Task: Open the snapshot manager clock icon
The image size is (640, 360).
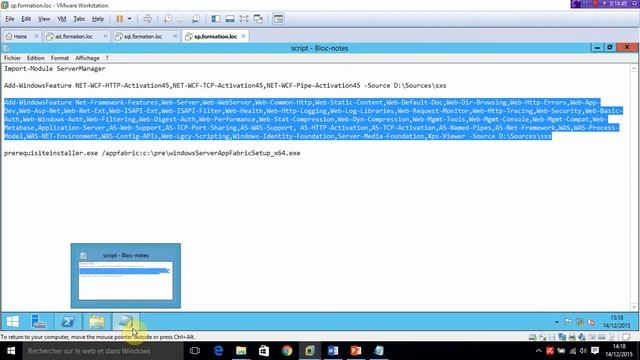Action: 196,19
